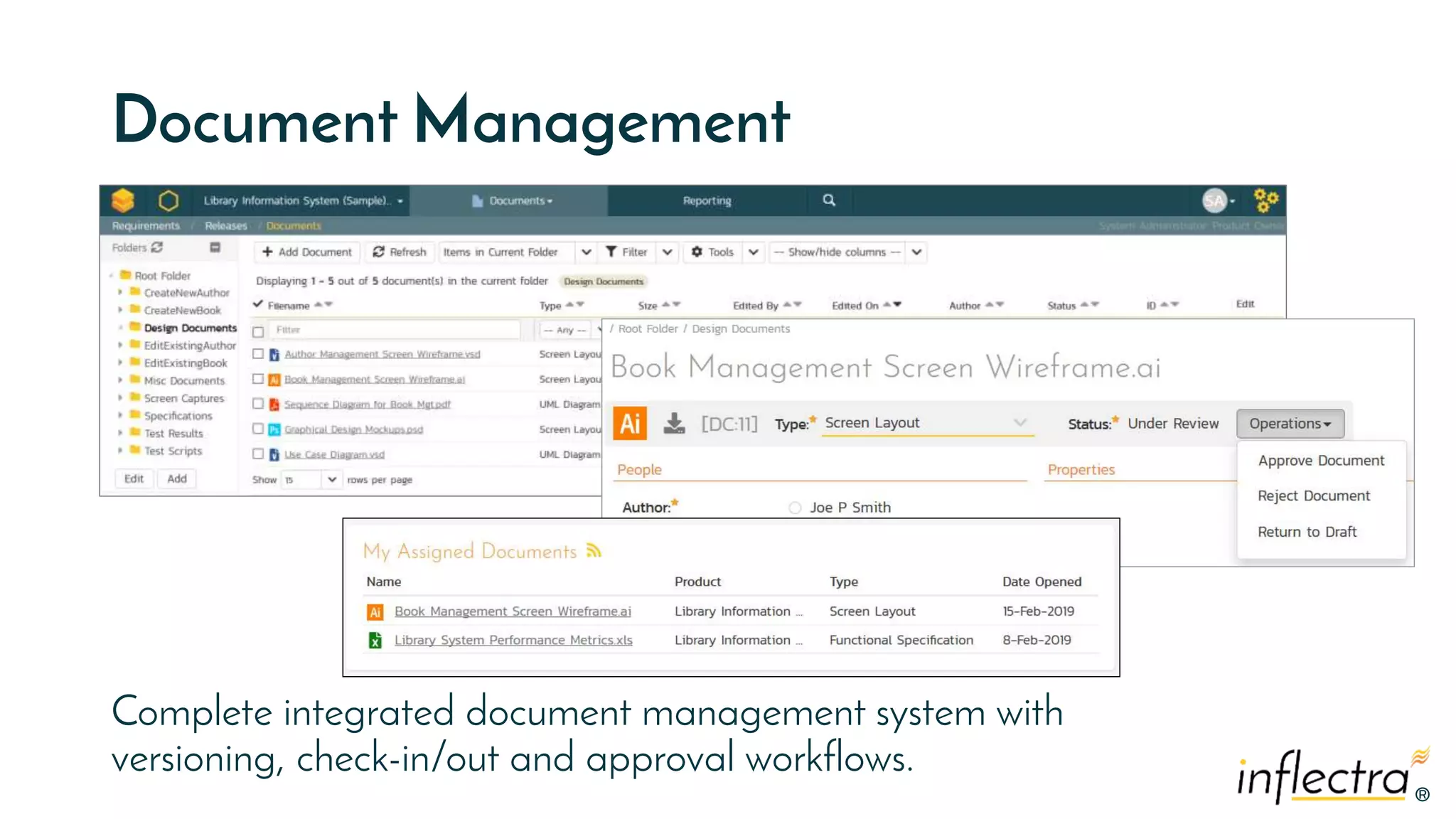Check the Graphical Design Mockups row
Screen dimensions: 1456x819
[258, 429]
